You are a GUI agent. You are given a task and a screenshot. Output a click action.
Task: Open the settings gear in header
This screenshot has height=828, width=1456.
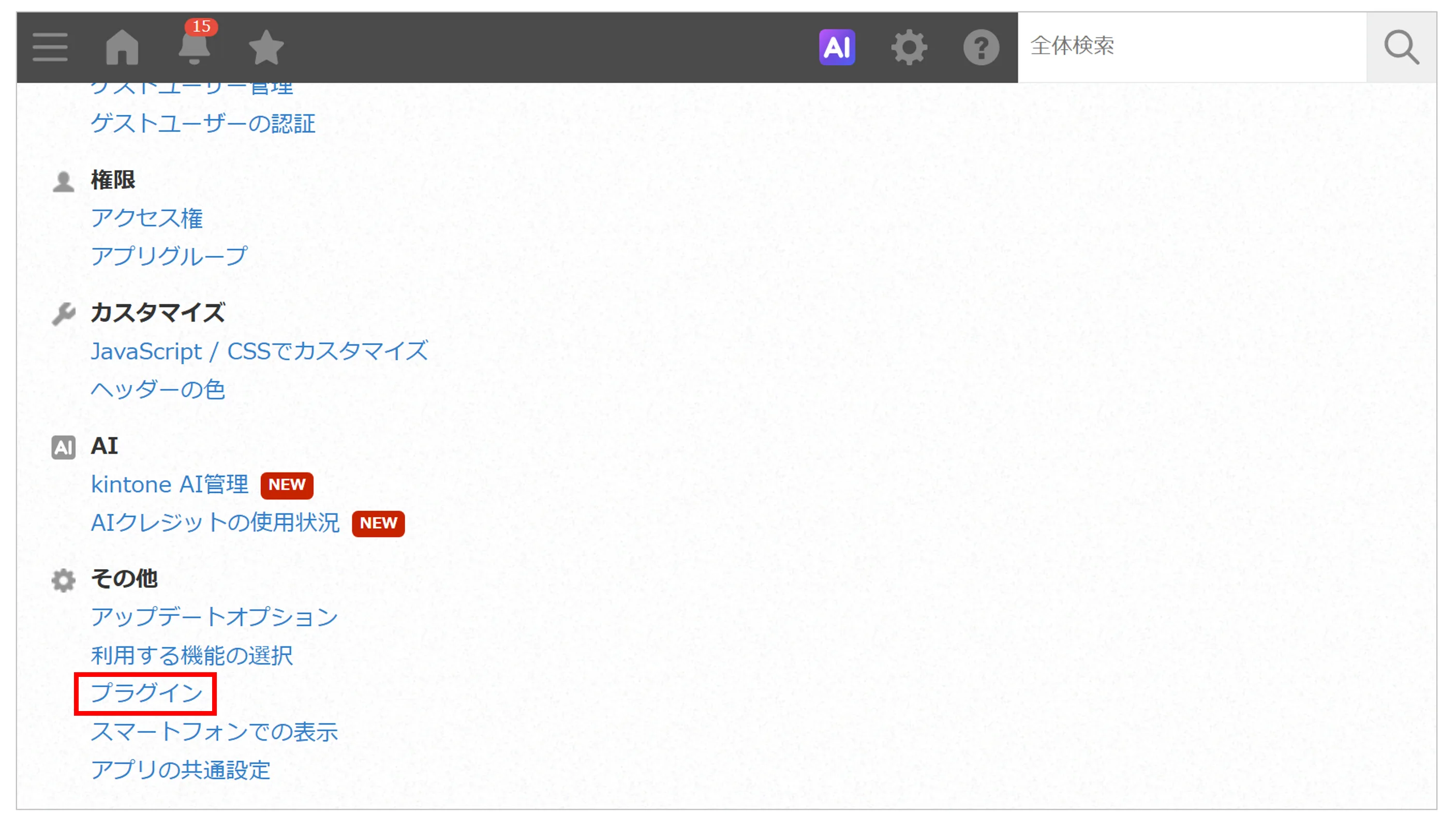click(909, 47)
